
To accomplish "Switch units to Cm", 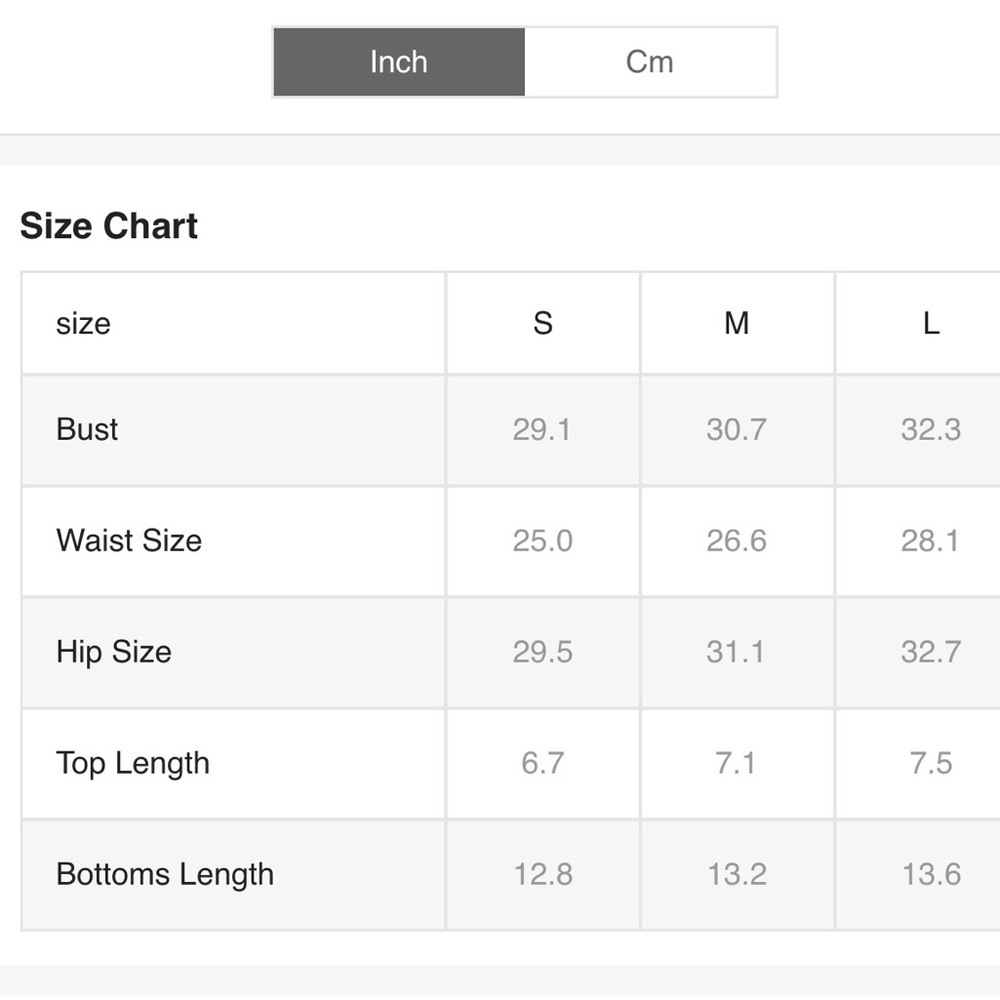I will pyautogui.click(x=650, y=62).
